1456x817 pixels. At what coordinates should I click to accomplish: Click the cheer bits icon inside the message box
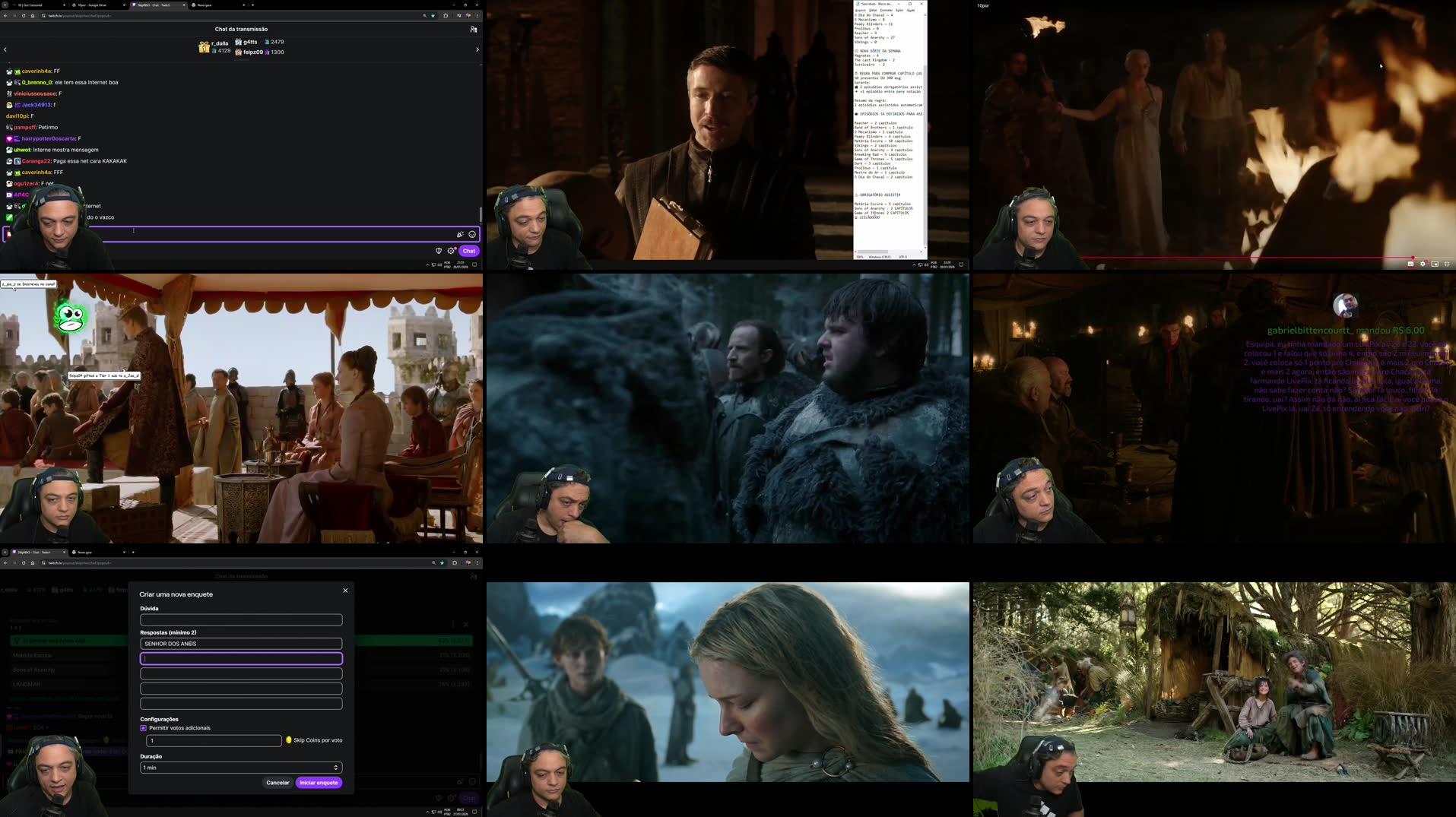460,234
